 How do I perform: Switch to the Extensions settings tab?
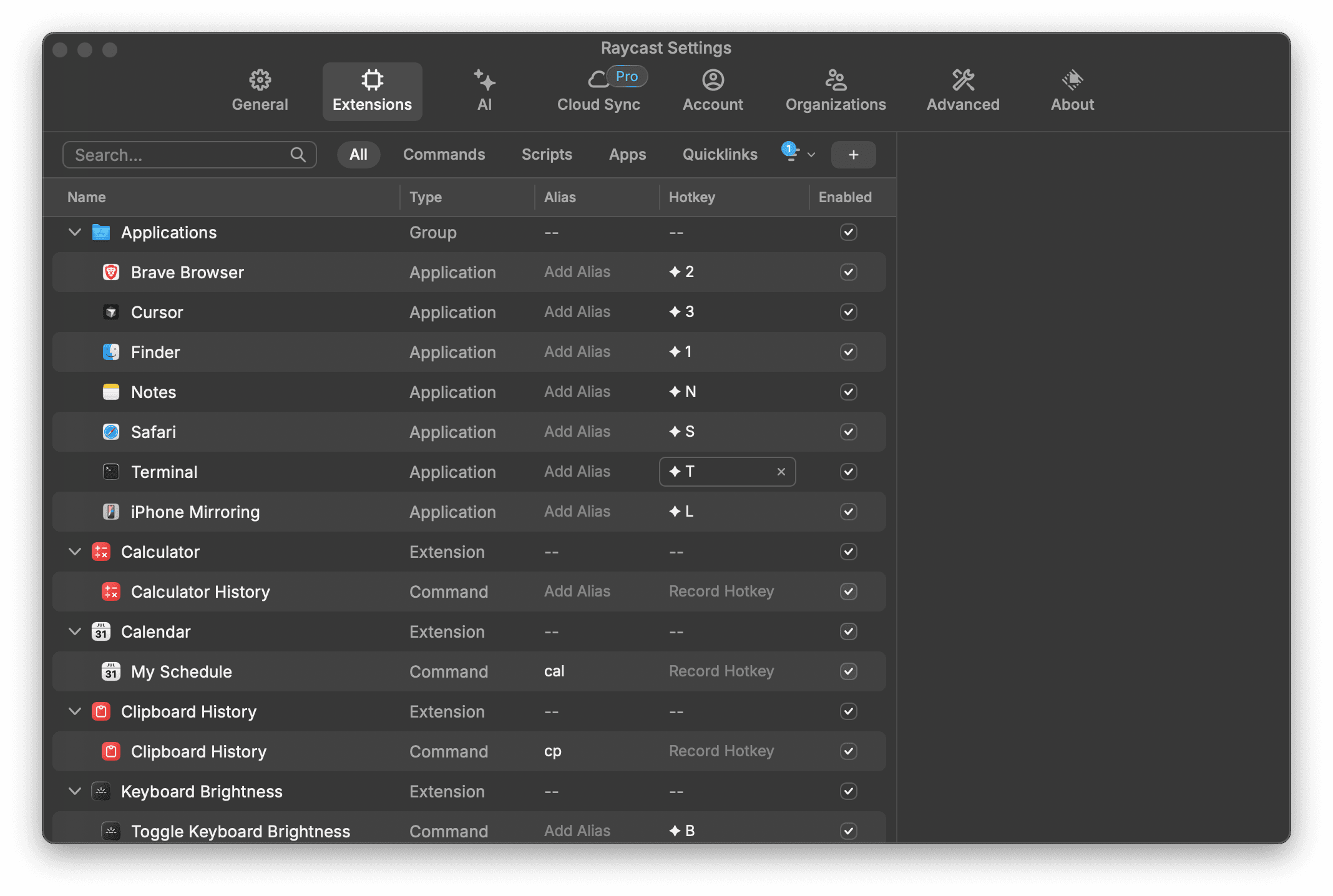(x=372, y=91)
